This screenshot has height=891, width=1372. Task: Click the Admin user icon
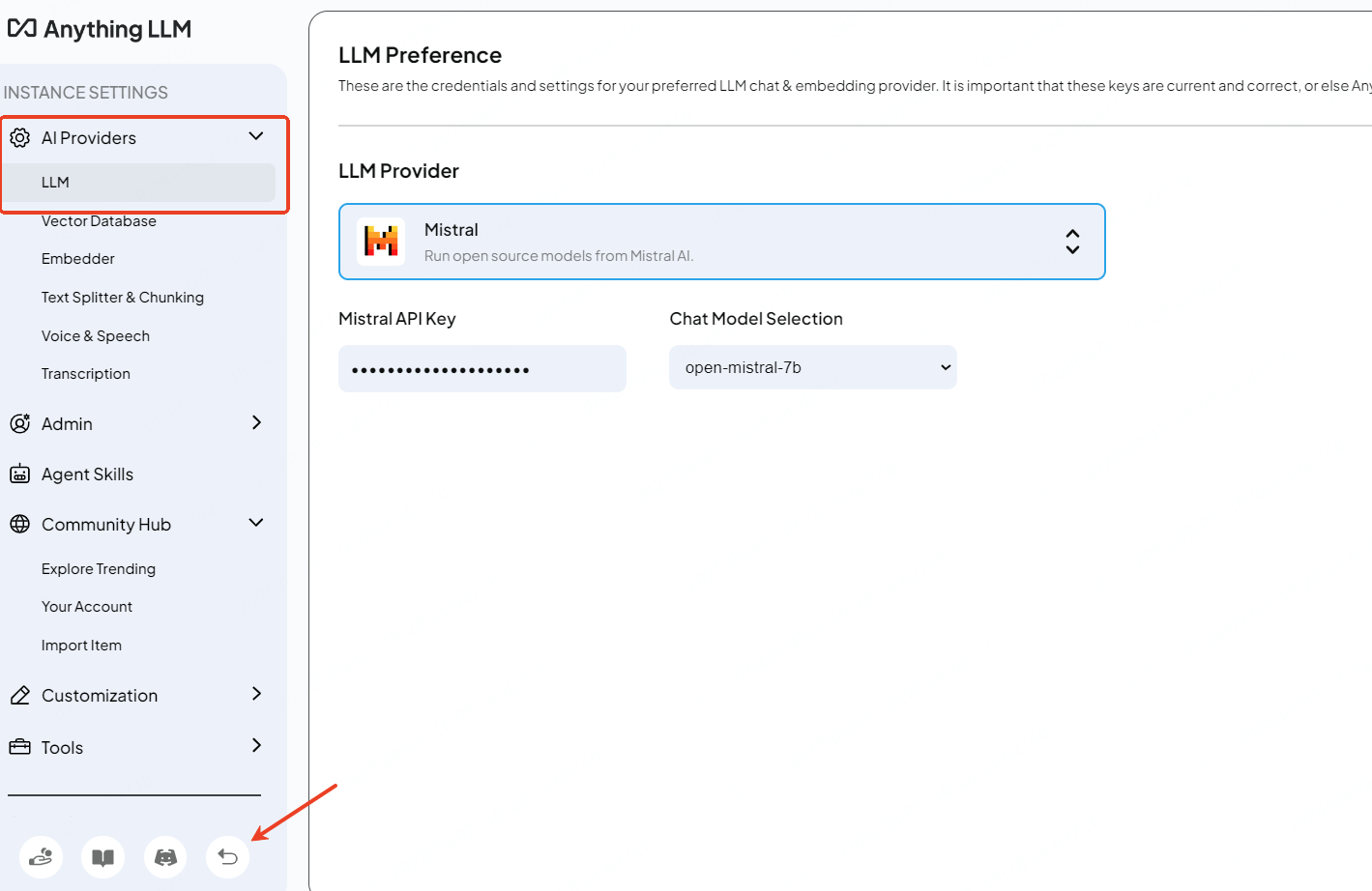click(x=19, y=423)
